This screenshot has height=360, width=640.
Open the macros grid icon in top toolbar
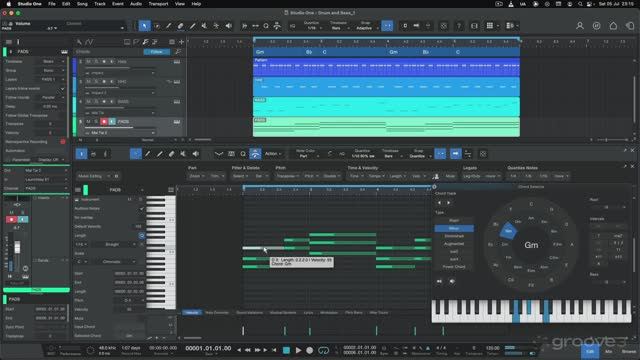coord(489,26)
